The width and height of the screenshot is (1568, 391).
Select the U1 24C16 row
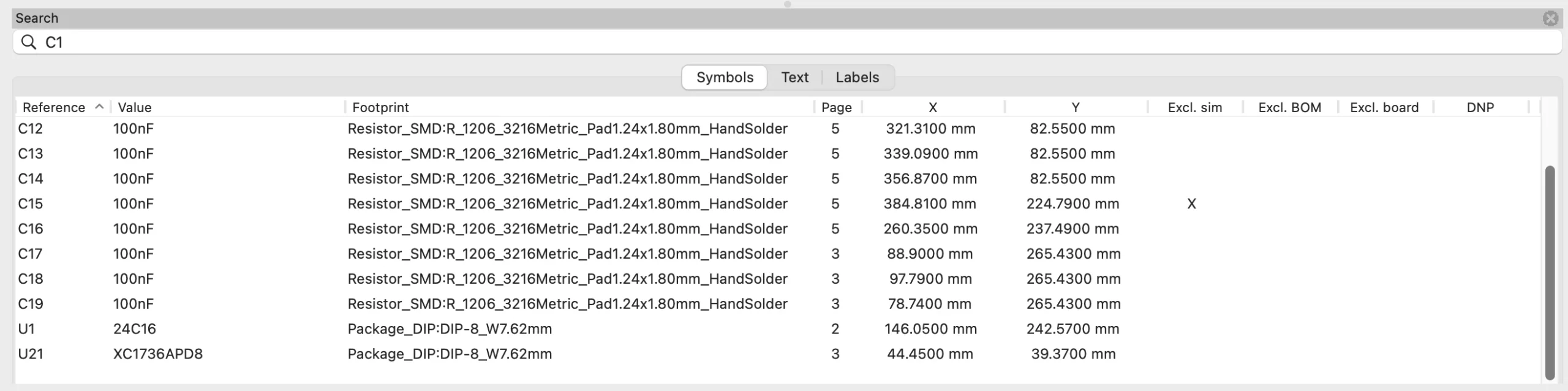pyautogui.click(x=135, y=328)
